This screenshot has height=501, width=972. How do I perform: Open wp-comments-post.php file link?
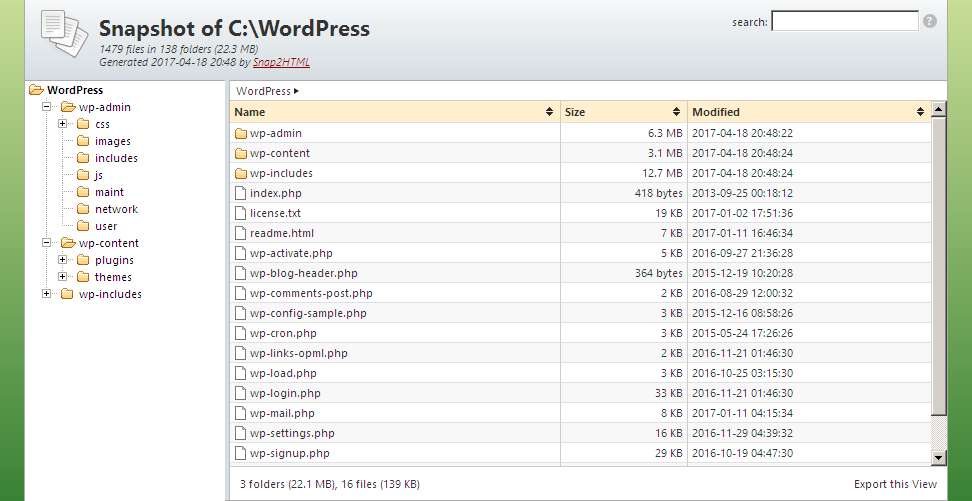tap(311, 293)
